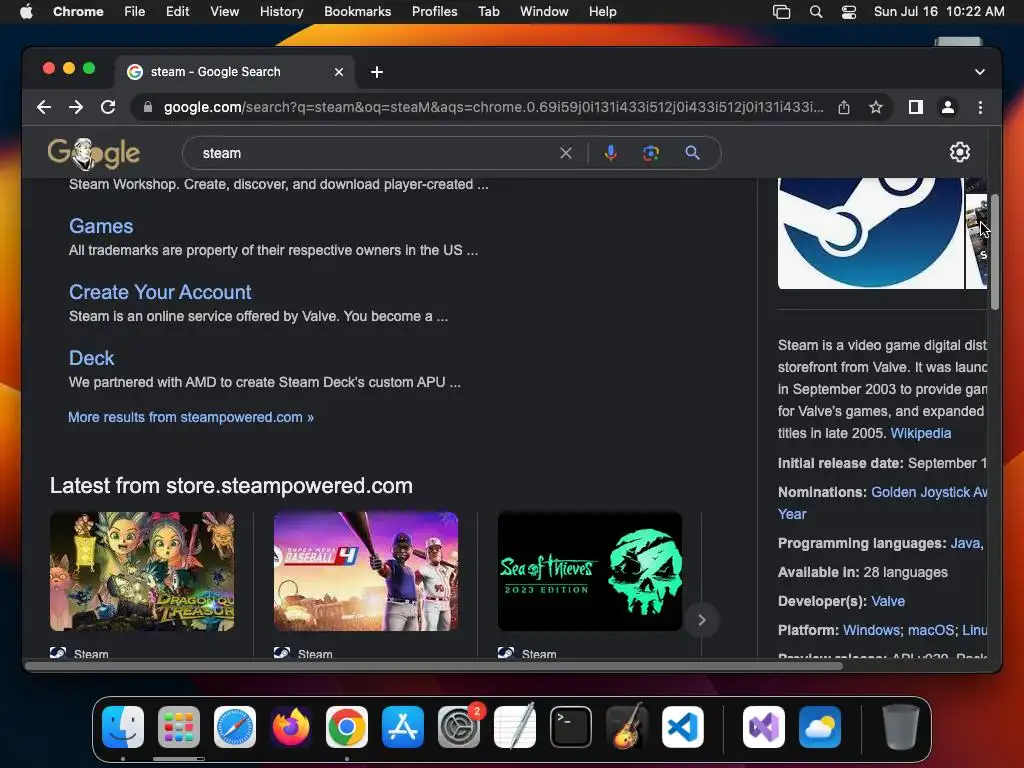
Task: Open Chrome side panel icon
Action: (916, 107)
